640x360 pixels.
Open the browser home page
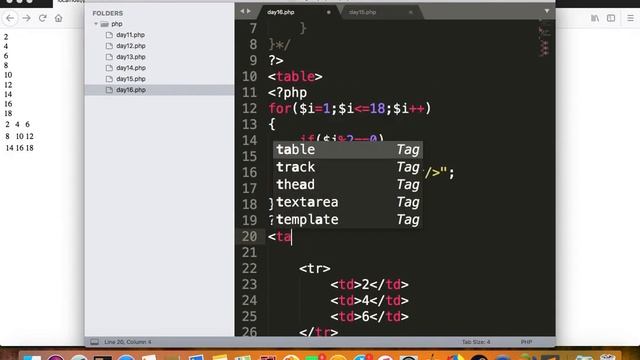point(58,18)
